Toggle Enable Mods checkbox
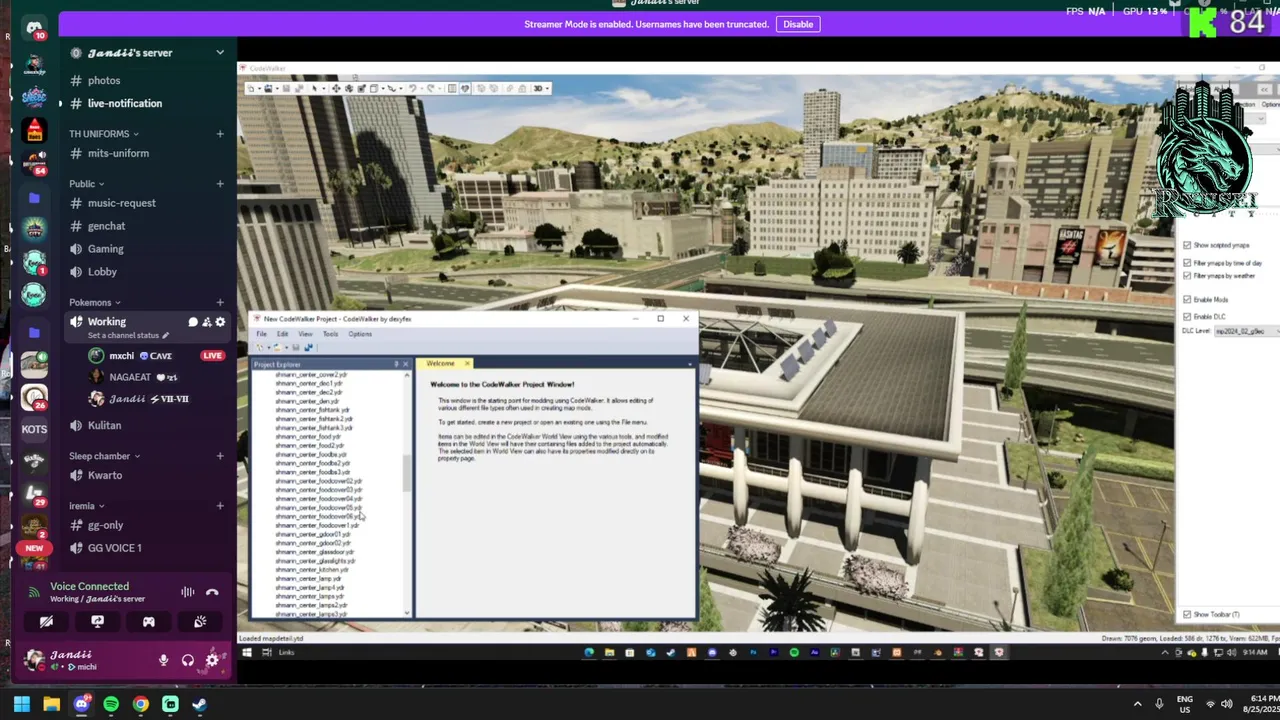 (x=1187, y=299)
